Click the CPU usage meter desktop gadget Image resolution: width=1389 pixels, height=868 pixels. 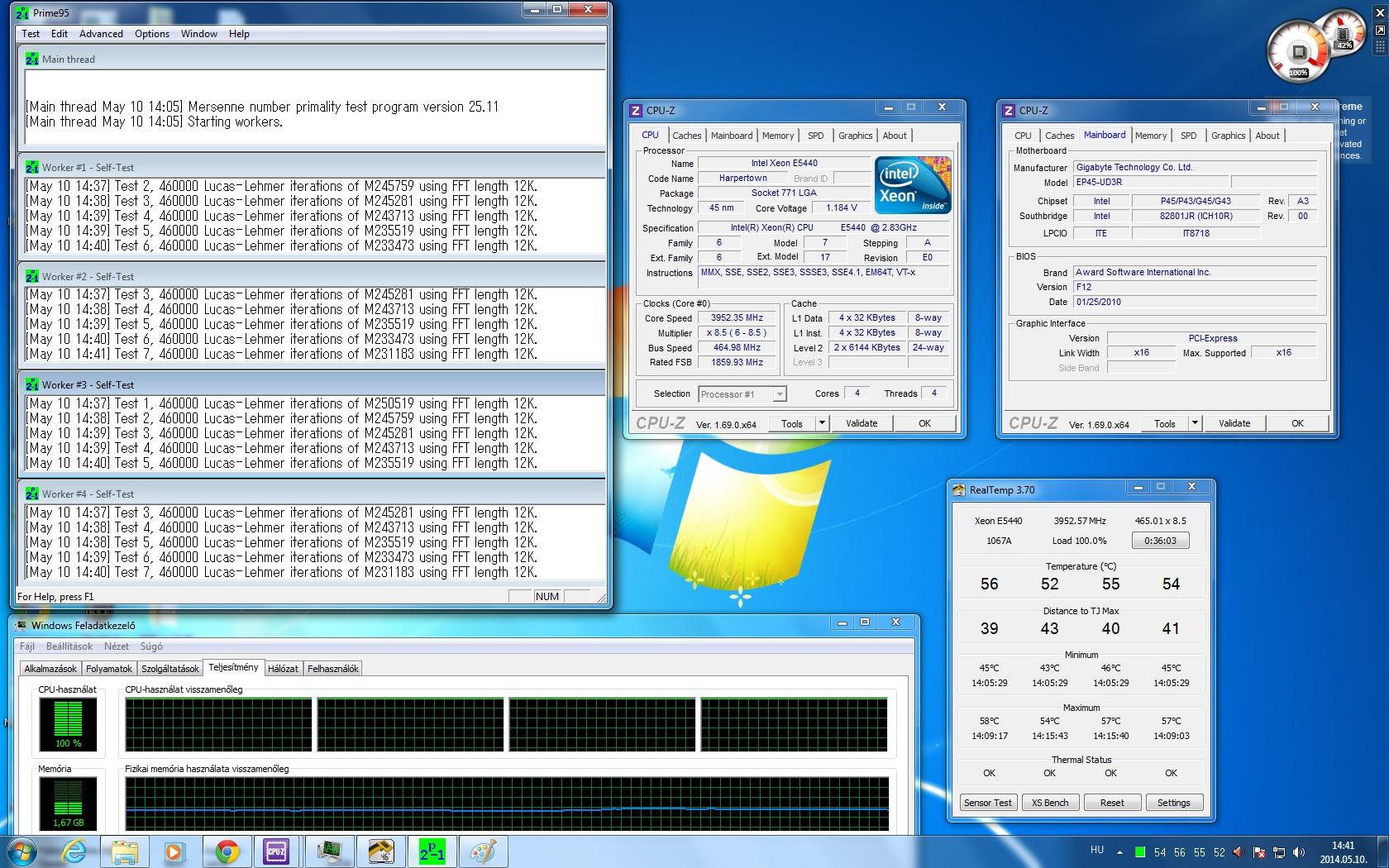1299,50
